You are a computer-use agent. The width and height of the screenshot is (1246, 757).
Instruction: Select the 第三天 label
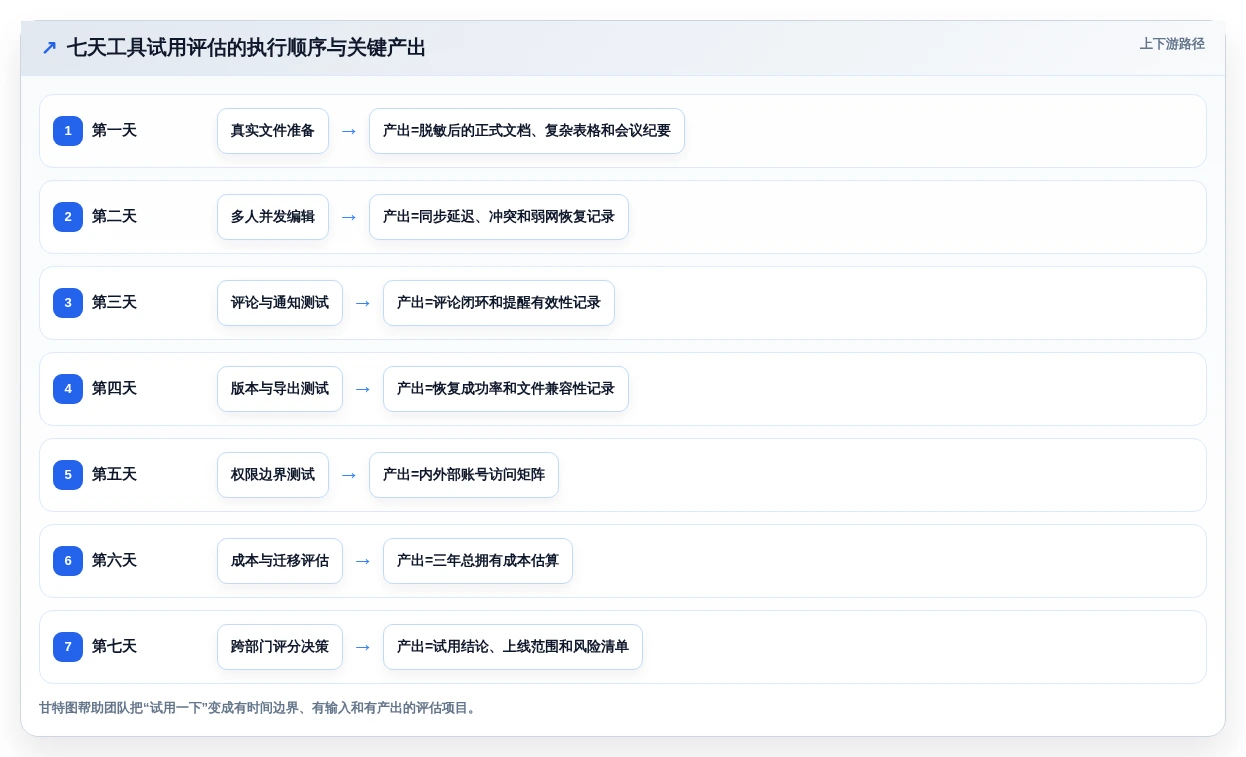pyautogui.click(x=114, y=303)
